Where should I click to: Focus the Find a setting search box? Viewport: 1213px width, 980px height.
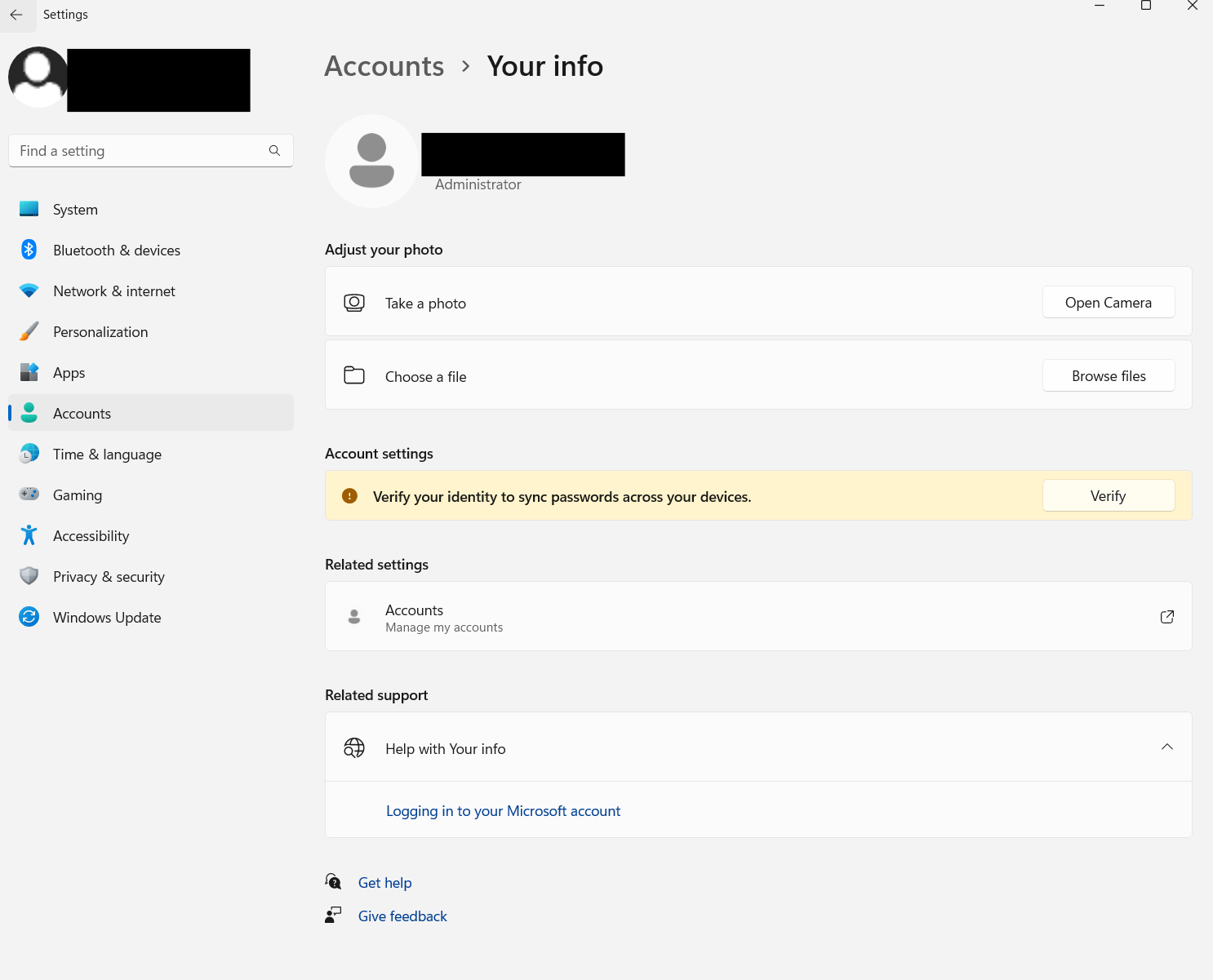click(139, 151)
